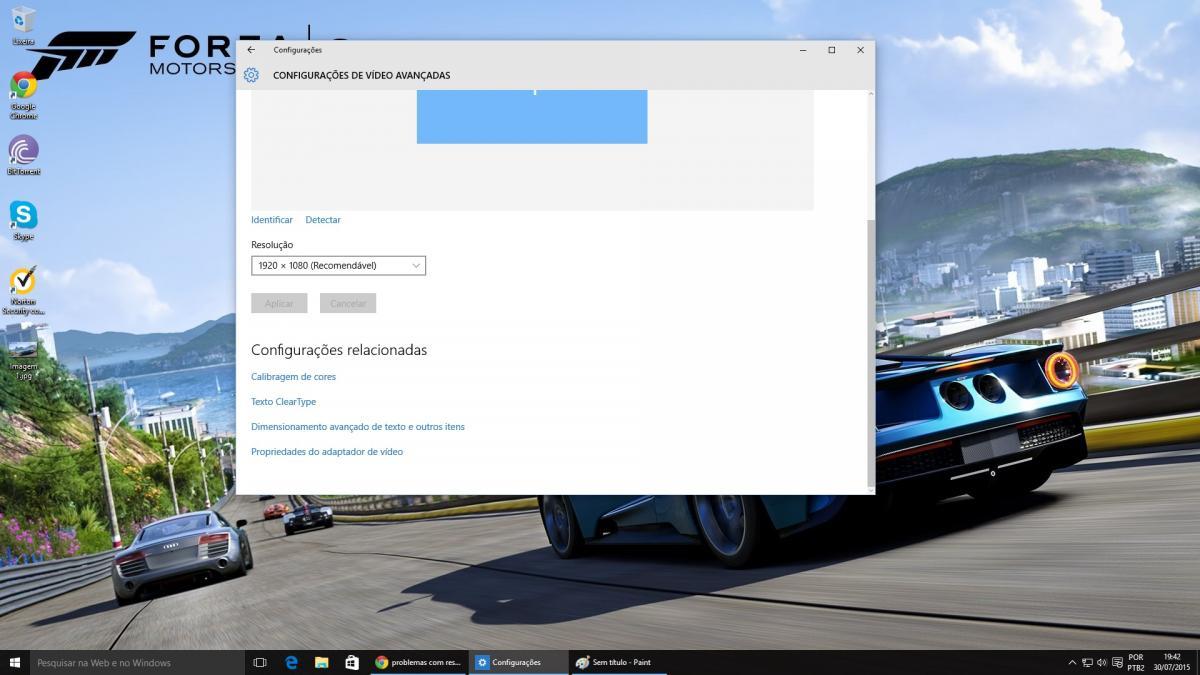1200x675 pixels.
Task: Open the Resolução dropdown (1920 × 1080)
Action: (x=338, y=265)
